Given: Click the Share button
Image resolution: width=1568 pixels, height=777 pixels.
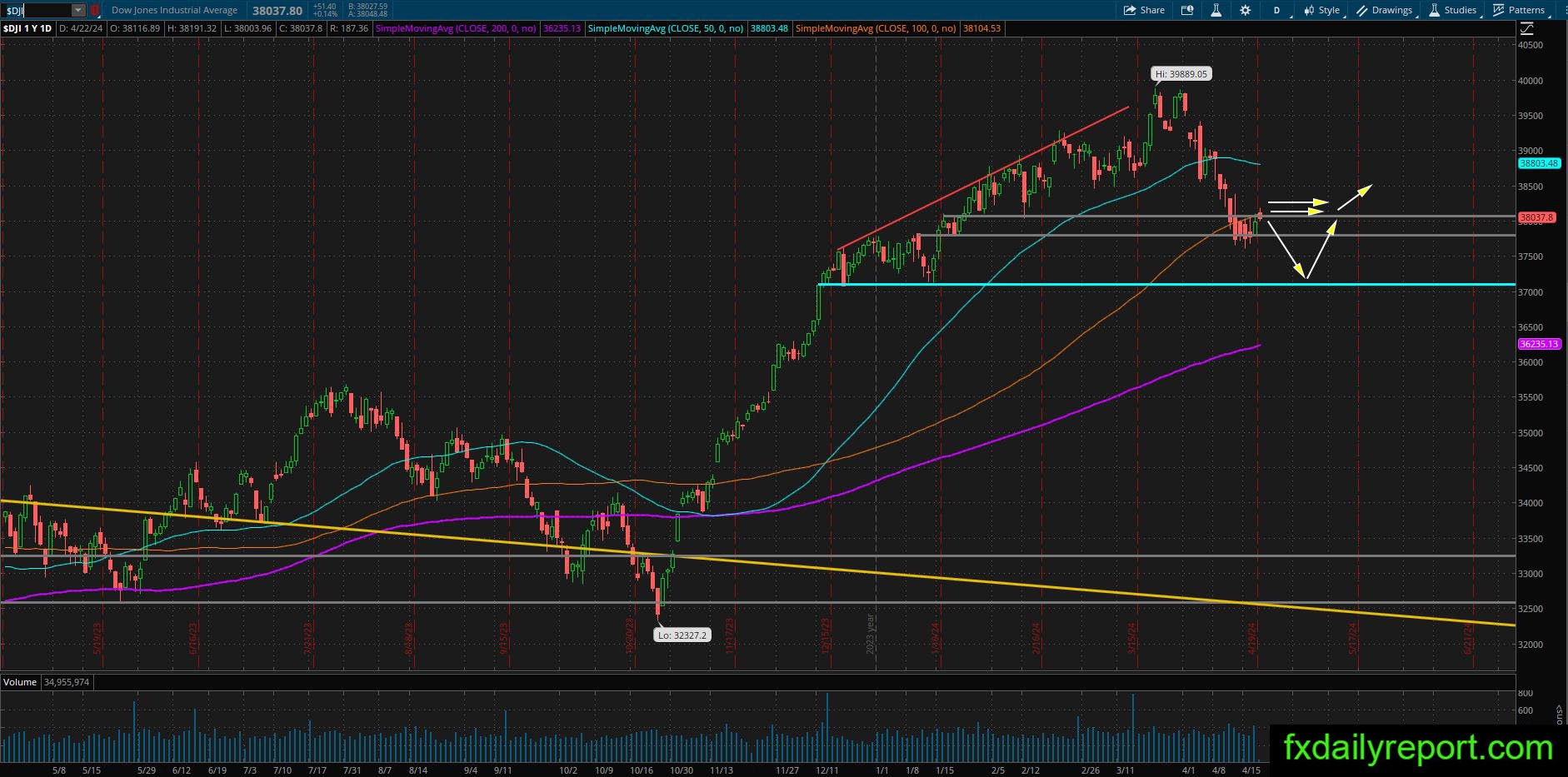Looking at the screenshot, I should pos(1144,10).
